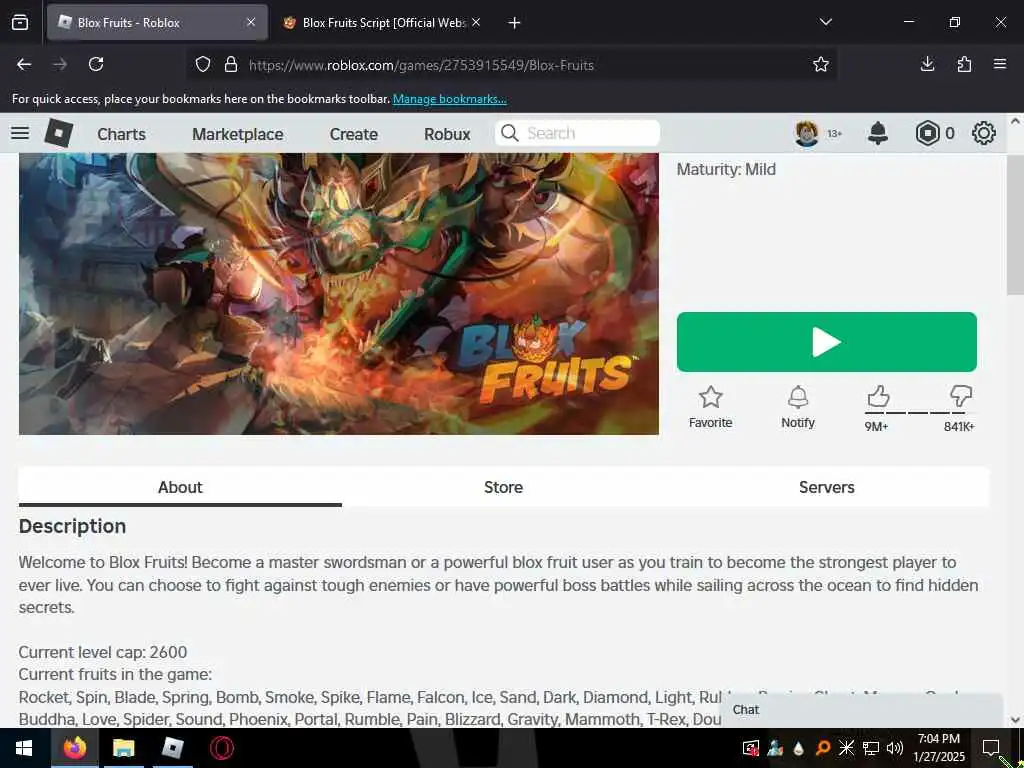Select the About tab
The image size is (1024, 768).
(x=180, y=487)
